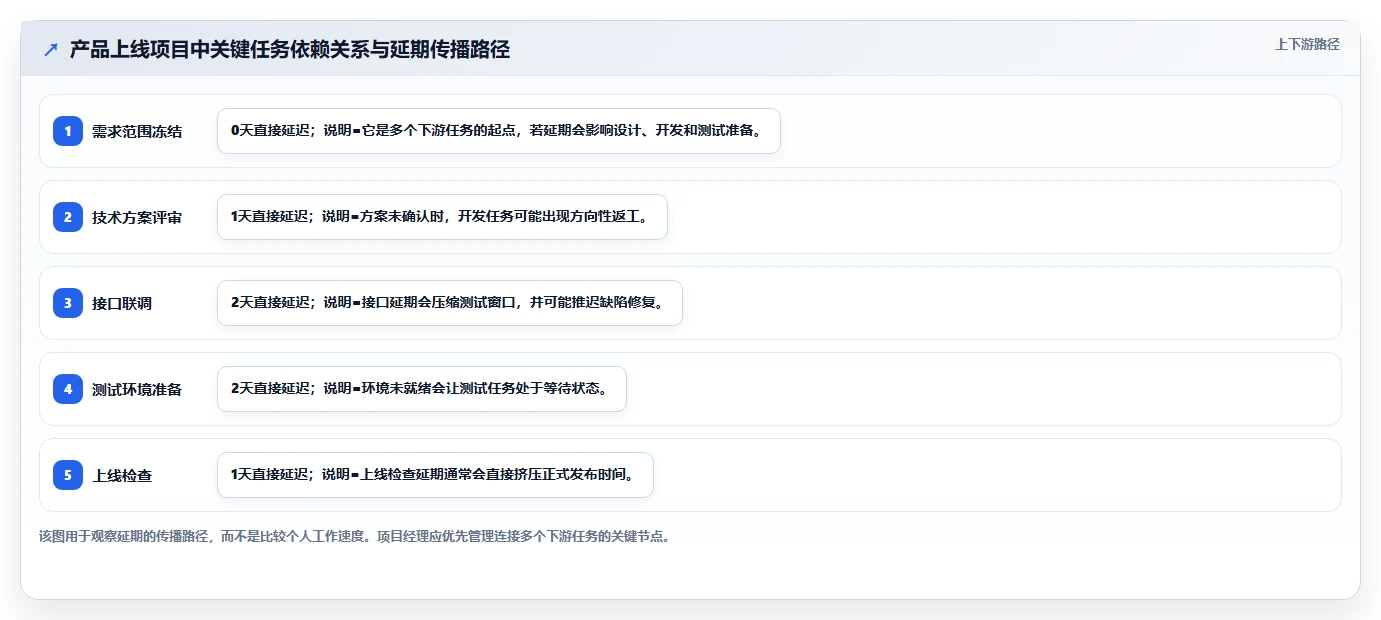
Task: Select step badge 5 for 上线检查
Action: click(x=68, y=475)
